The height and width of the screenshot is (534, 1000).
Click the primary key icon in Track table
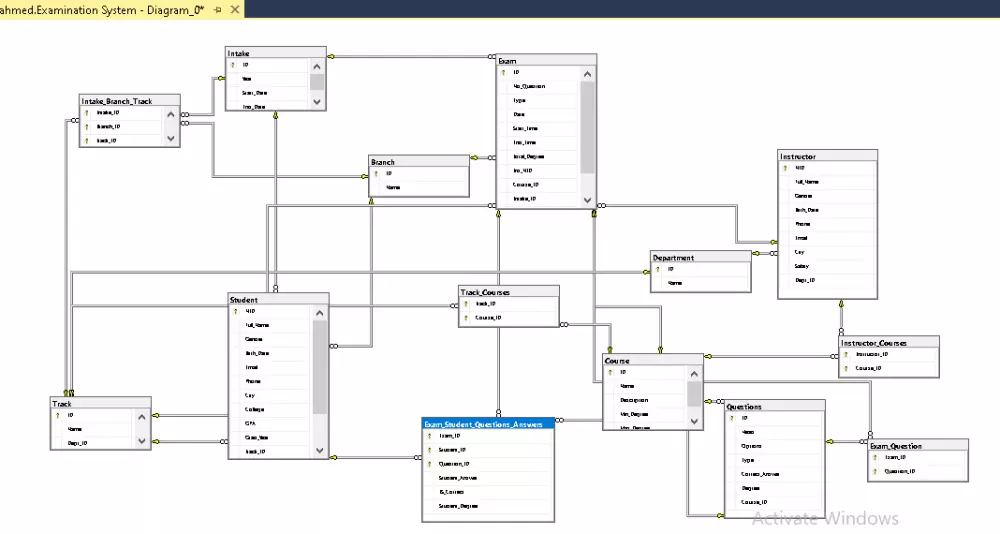[57, 415]
